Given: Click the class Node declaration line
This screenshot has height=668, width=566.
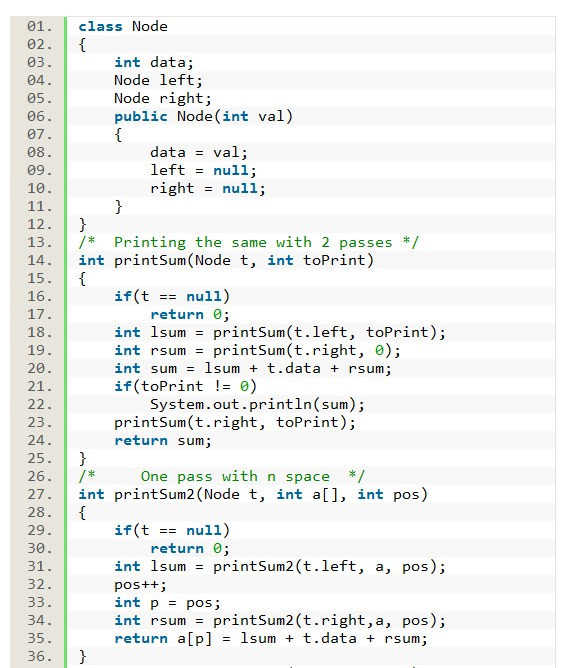Looking at the screenshot, I should click(123, 26).
